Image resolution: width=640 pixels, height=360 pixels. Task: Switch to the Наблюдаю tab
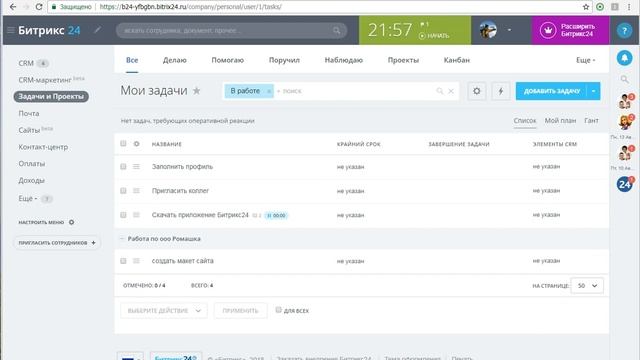344,60
